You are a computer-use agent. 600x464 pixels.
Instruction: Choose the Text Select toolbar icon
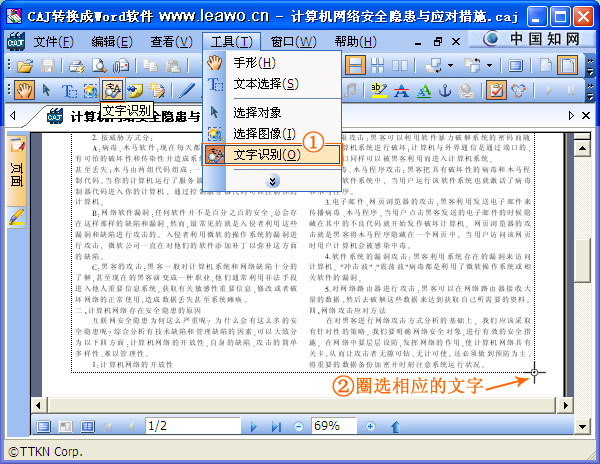69,91
